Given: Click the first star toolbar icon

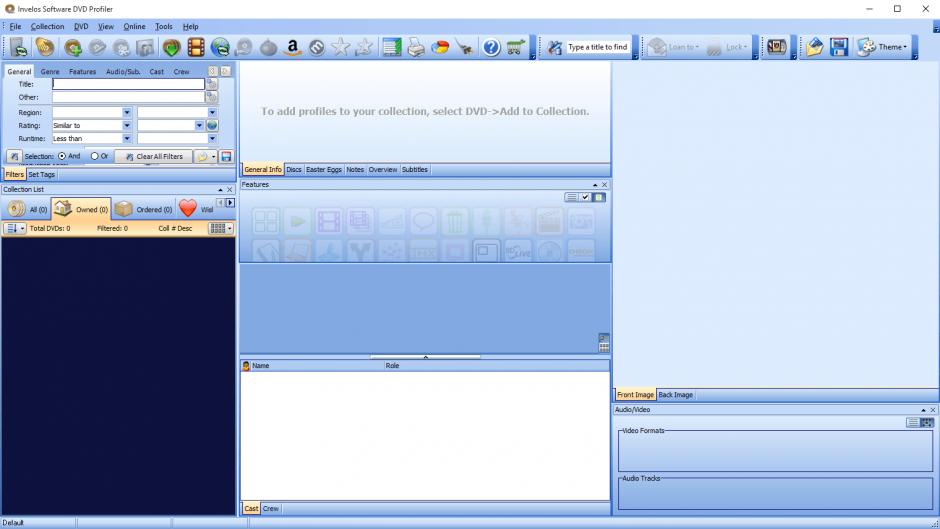Looking at the screenshot, I should tap(341, 47).
